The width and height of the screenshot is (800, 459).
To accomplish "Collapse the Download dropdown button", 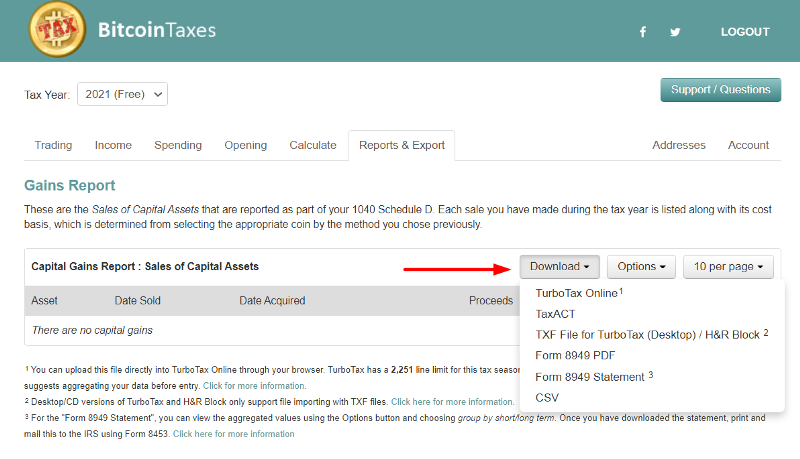I will pos(560,267).
